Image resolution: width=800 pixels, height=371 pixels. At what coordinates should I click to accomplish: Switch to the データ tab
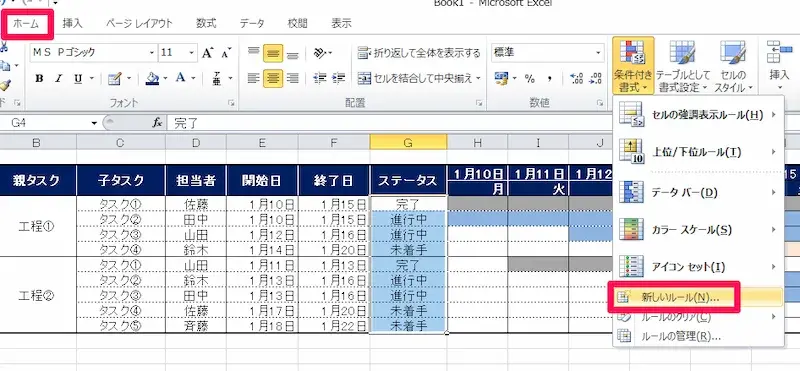pyautogui.click(x=253, y=23)
